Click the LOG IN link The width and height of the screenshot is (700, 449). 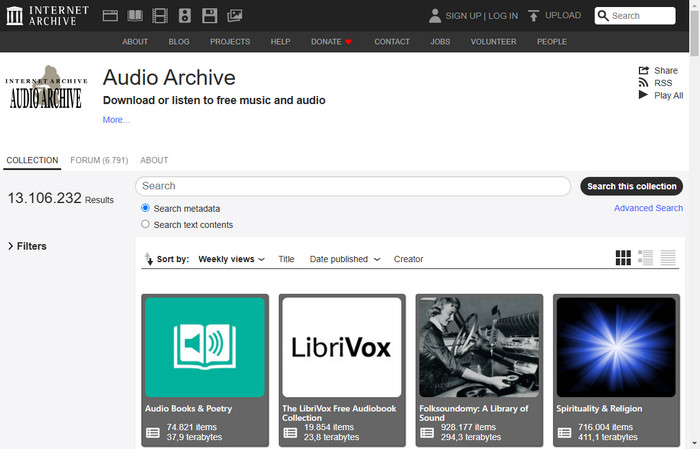(x=503, y=16)
